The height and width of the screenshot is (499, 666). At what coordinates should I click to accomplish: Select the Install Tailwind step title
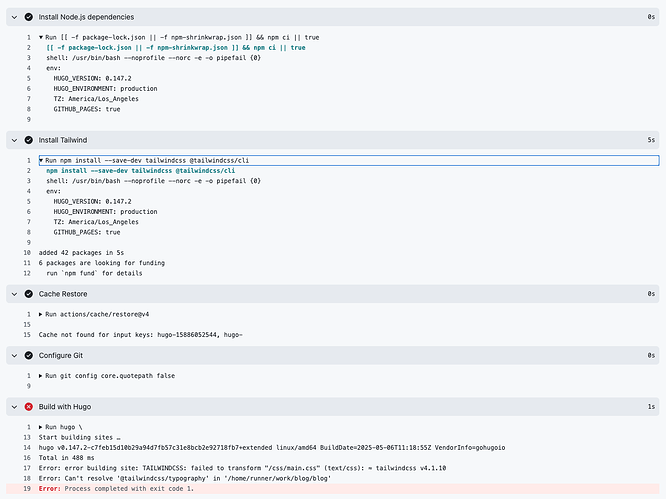pyautogui.click(x=63, y=140)
